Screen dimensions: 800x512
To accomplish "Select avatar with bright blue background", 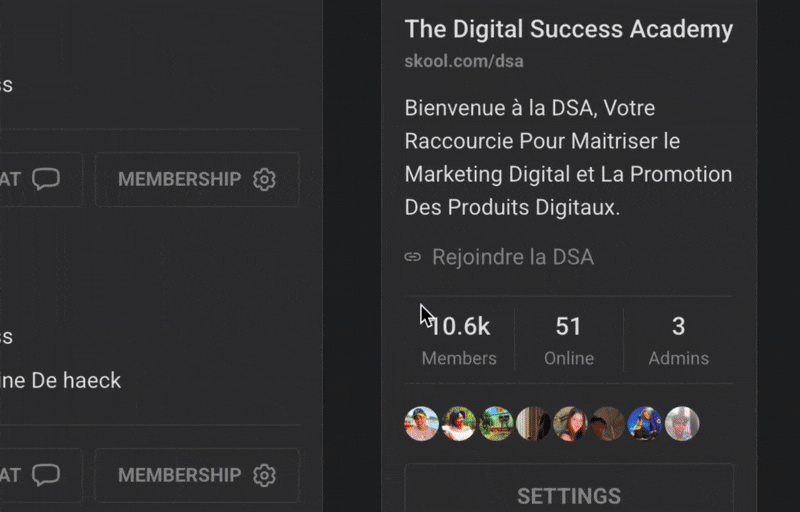I will pos(645,424).
